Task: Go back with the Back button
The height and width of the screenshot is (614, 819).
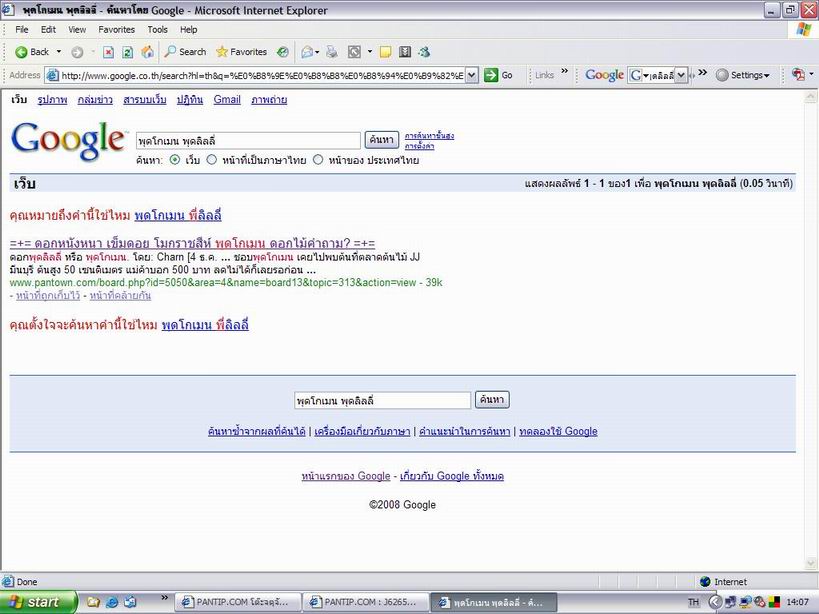Action: 31,52
